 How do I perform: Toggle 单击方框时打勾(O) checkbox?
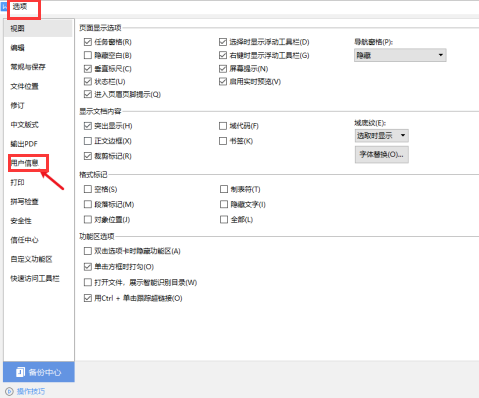88,267
